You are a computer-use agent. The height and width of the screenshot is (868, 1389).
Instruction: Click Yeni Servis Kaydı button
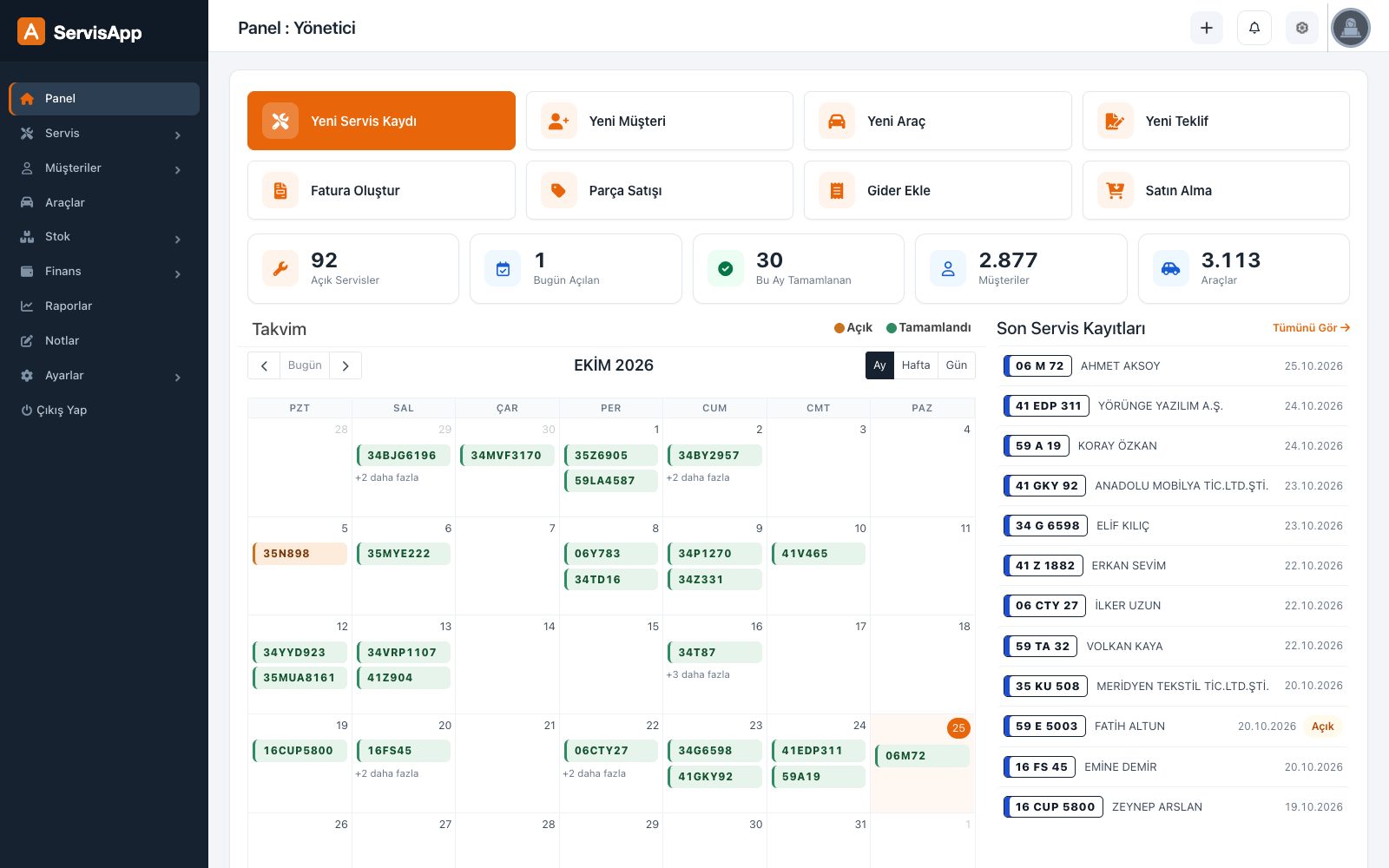381,121
